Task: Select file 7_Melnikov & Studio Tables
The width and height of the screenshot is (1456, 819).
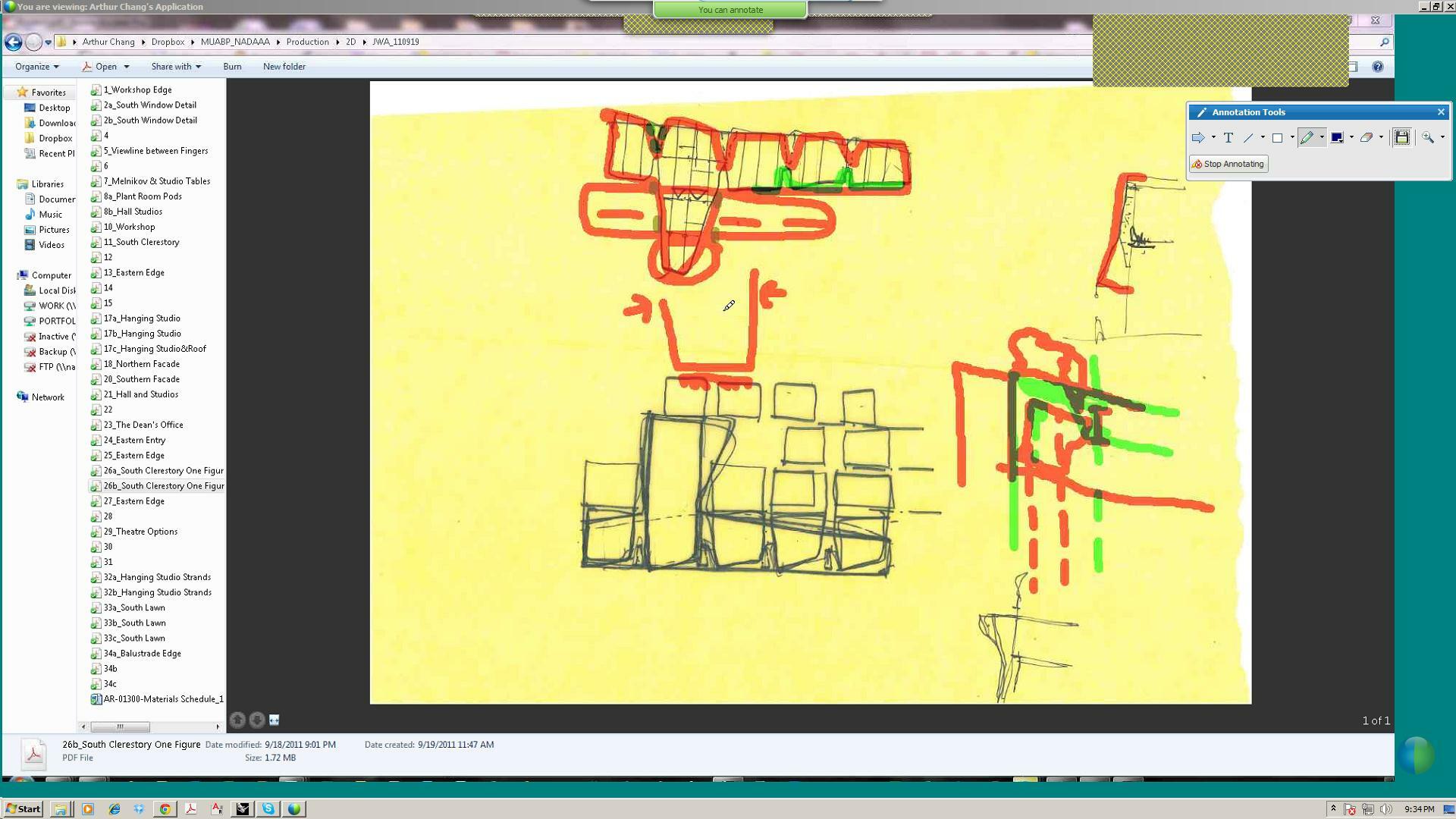Action: [x=150, y=181]
